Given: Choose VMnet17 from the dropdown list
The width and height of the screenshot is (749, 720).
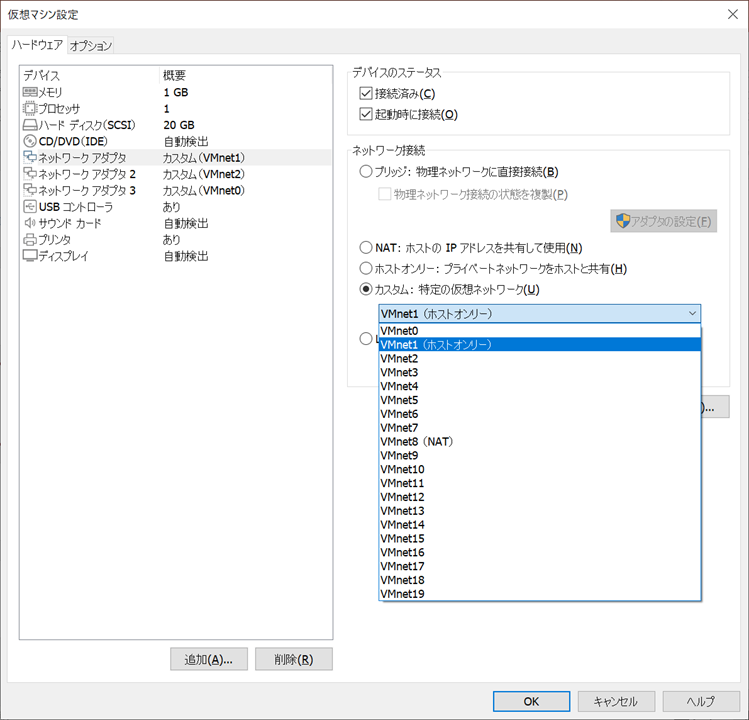Looking at the screenshot, I should click(x=540, y=566).
